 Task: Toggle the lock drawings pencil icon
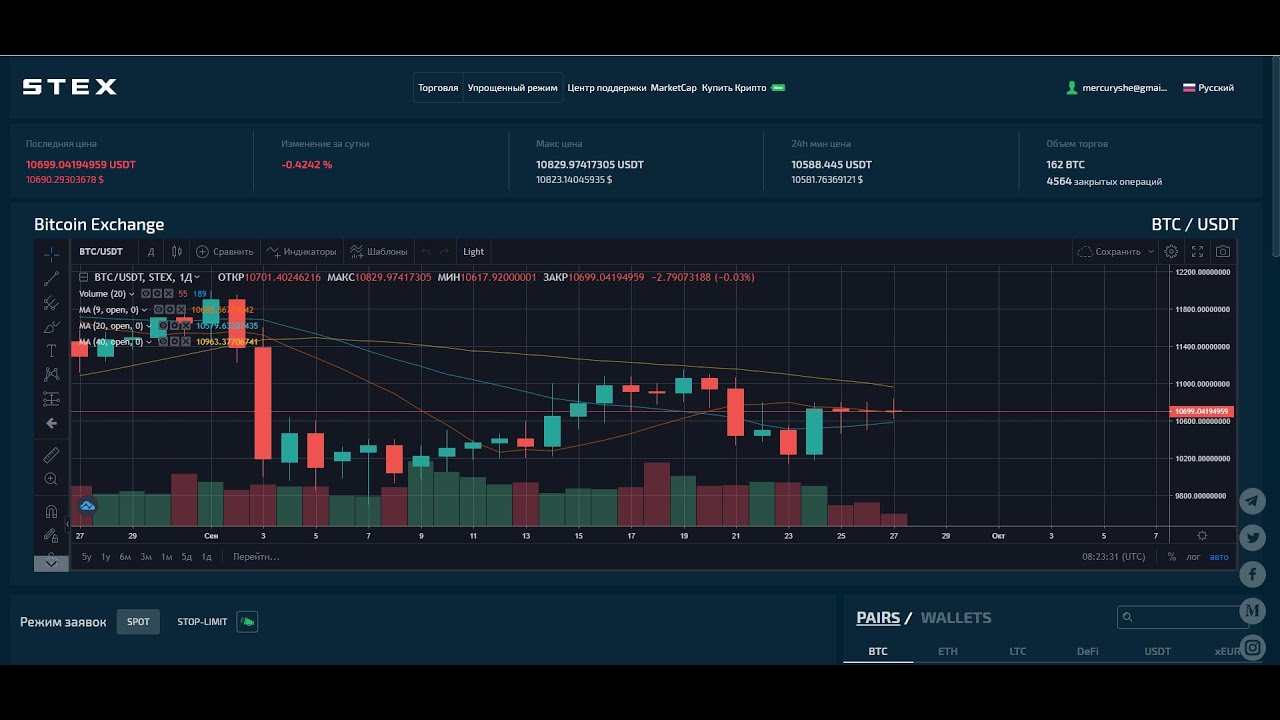pos(51,535)
